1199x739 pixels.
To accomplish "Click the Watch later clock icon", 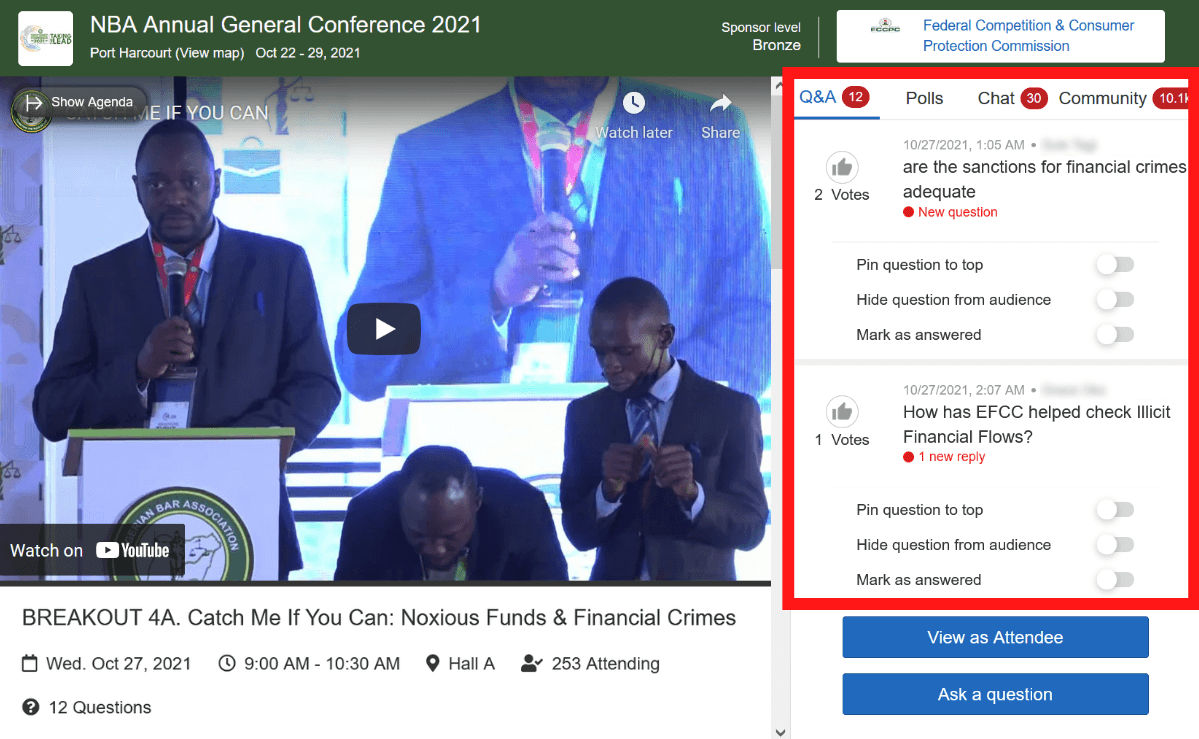I will (x=634, y=104).
